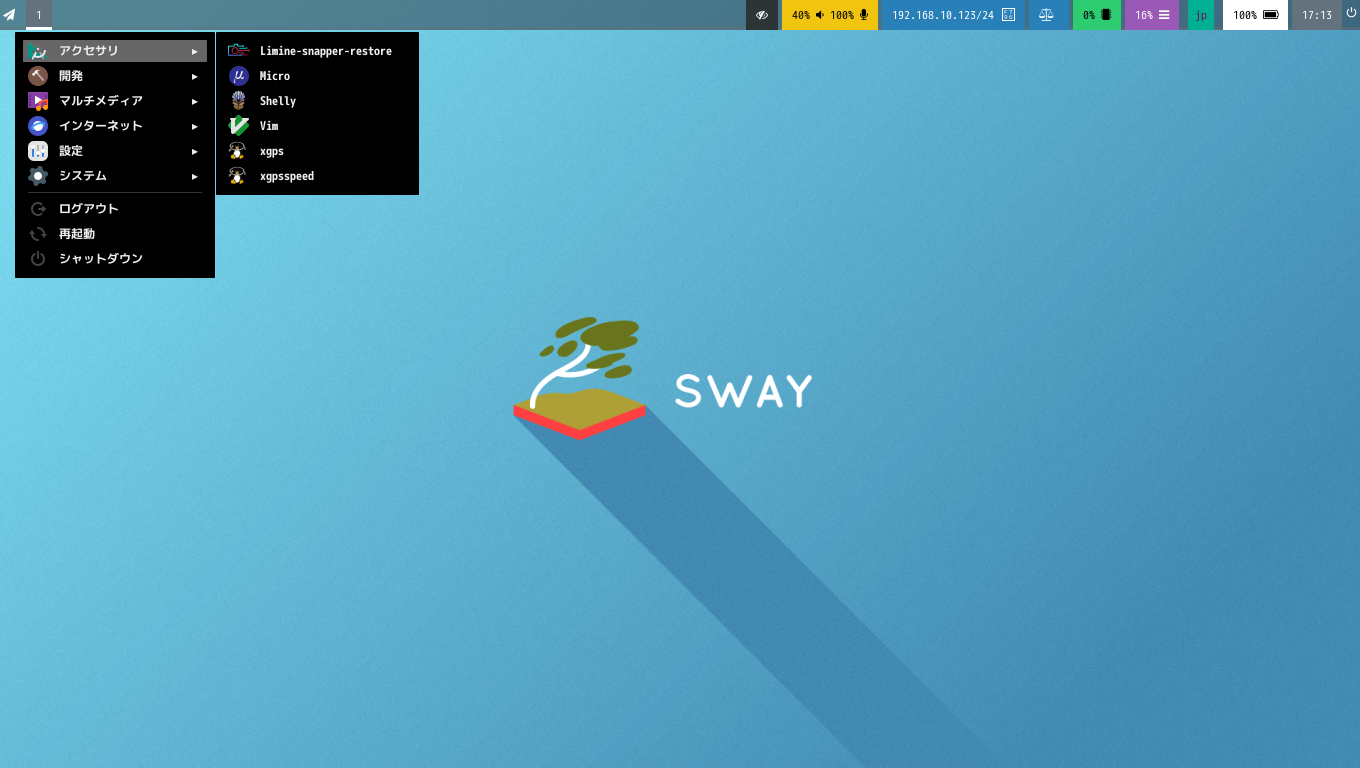1360x768 pixels.
Task: Open the 16% memory usage module
Action: click(x=1152, y=15)
